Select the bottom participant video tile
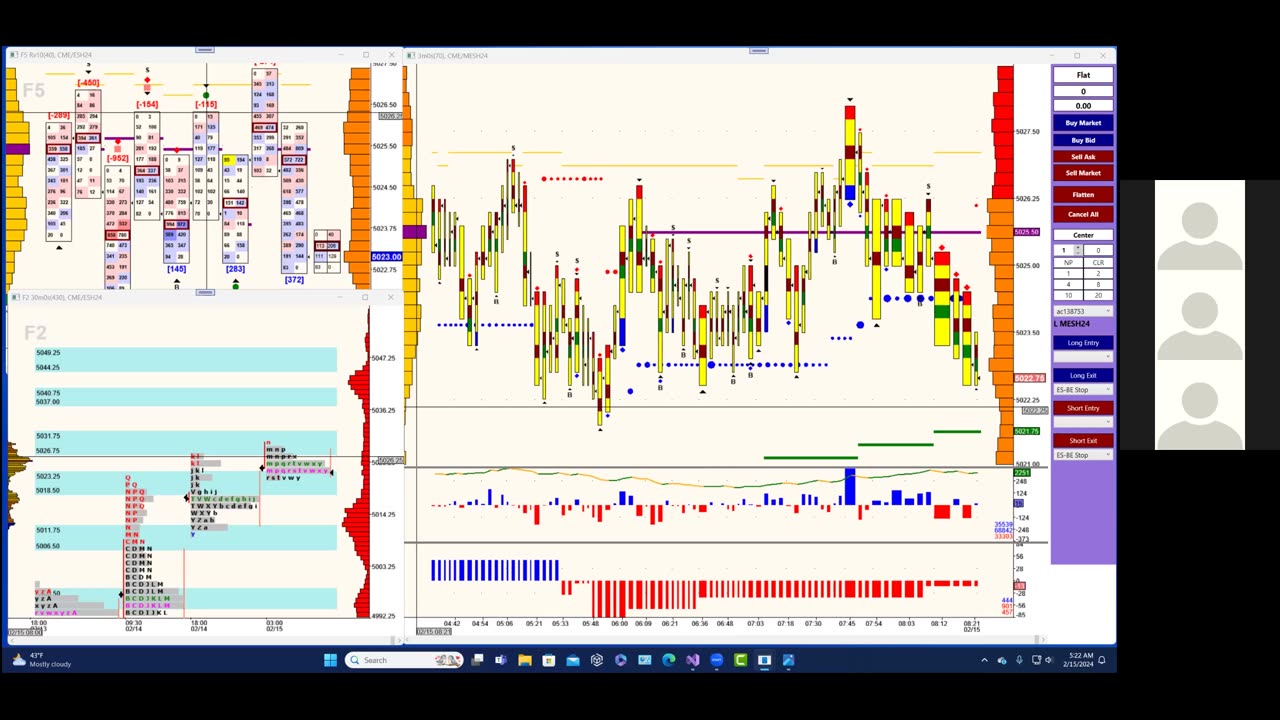 (x=1200, y=405)
